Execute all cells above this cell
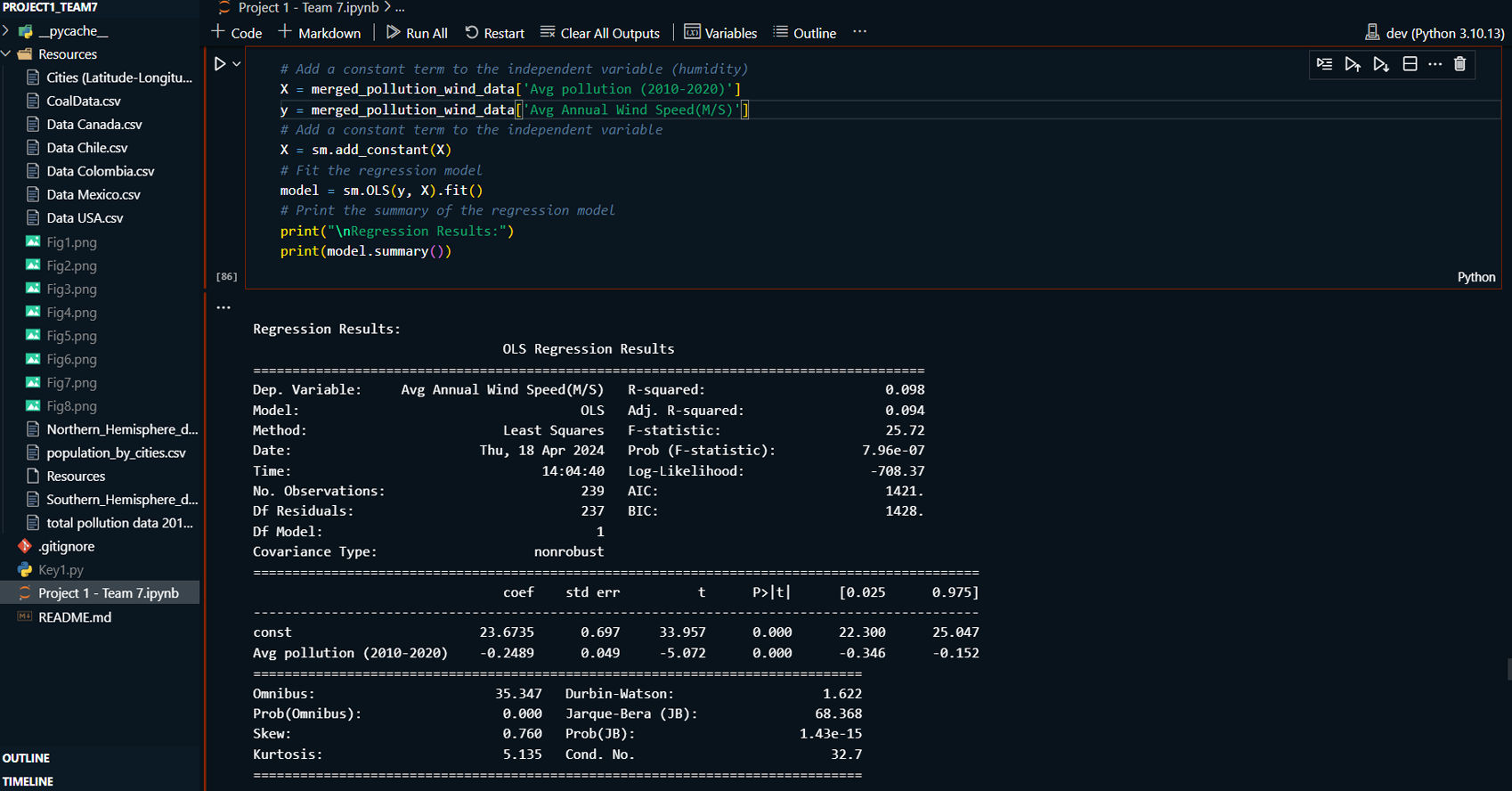The width and height of the screenshot is (1512, 791). coord(1353,64)
